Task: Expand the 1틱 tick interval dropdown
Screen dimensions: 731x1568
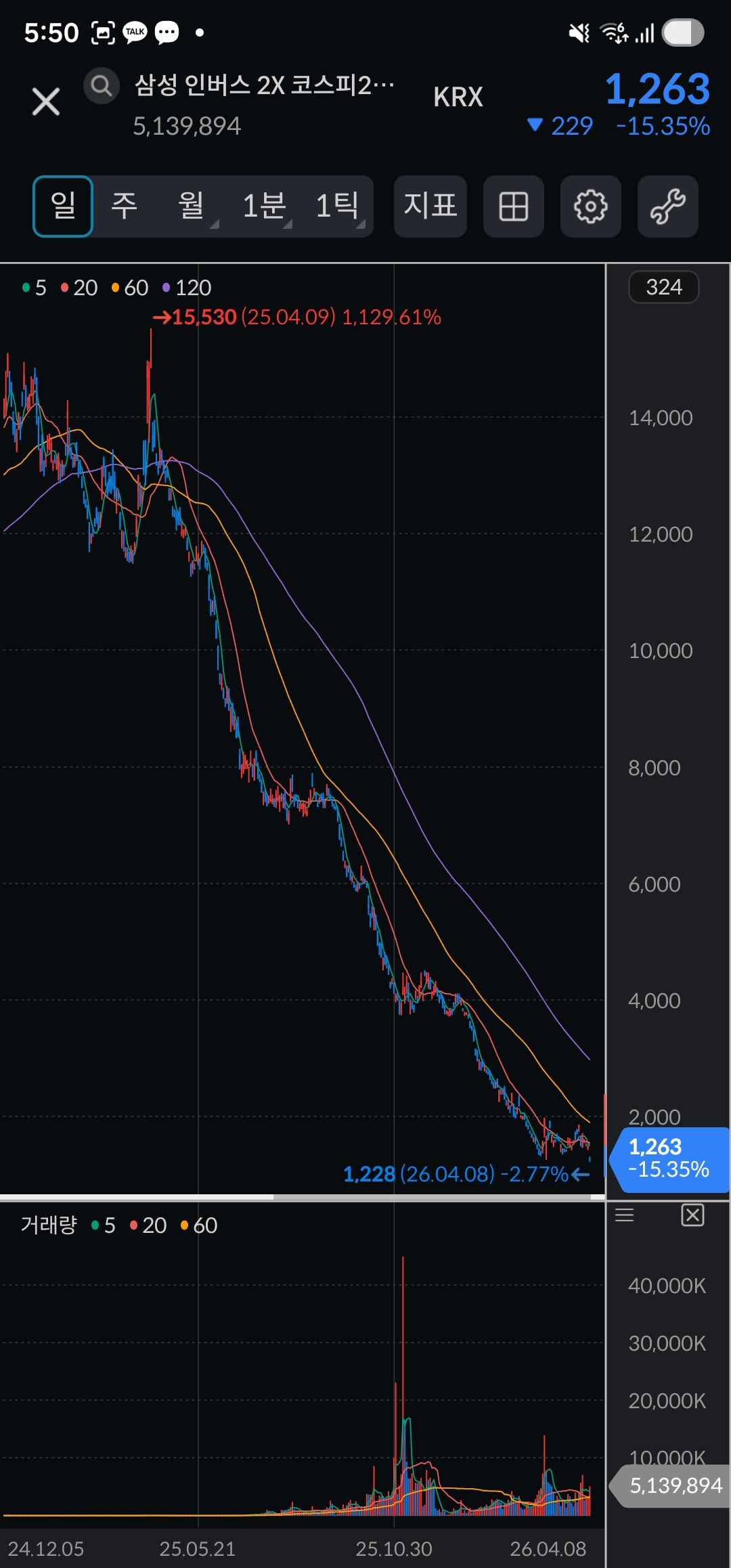Action: (x=338, y=206)
